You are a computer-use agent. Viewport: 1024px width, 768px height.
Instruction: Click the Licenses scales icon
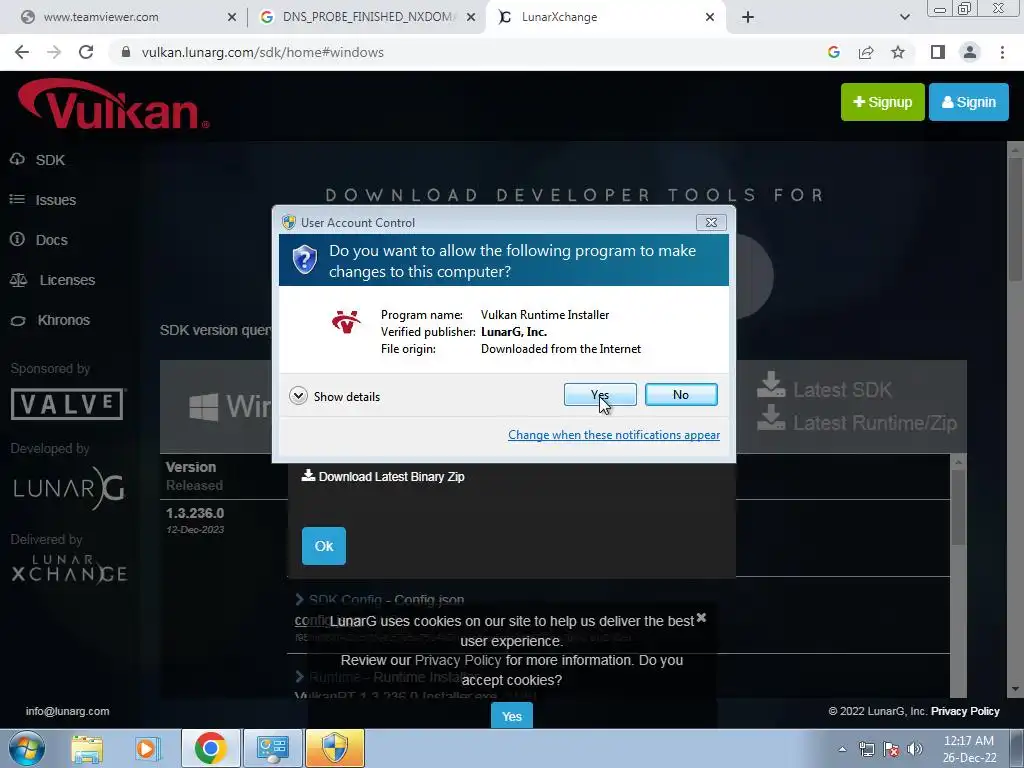pyautogui.click(x=18, y=280)
